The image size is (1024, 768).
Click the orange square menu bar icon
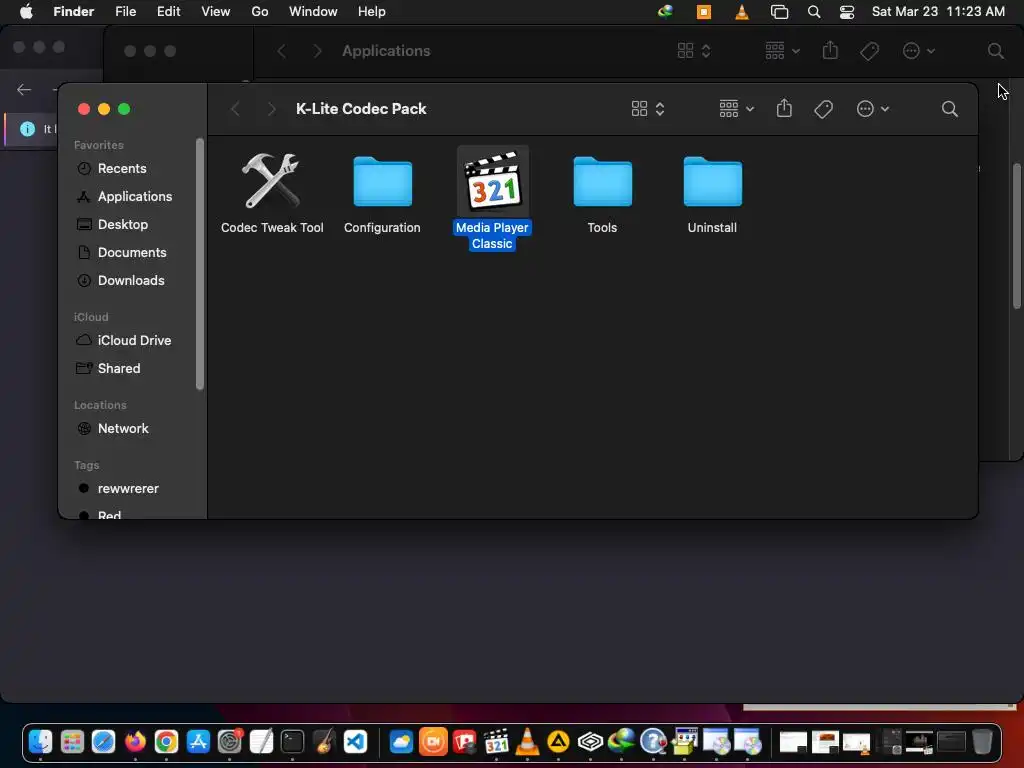tap(704, 12)
